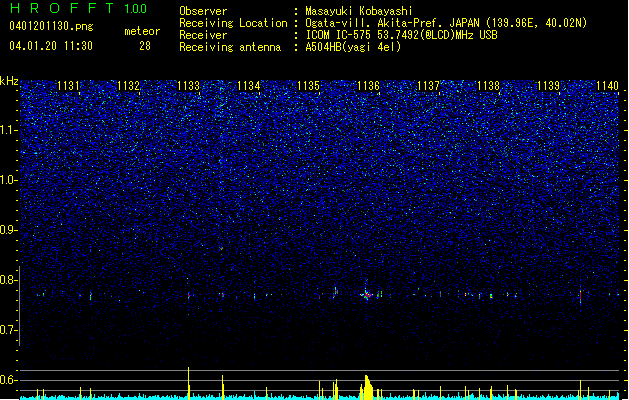Click the 1.0 kHz axis label
This screenshot has width=629, height=400.
[9, 180]
